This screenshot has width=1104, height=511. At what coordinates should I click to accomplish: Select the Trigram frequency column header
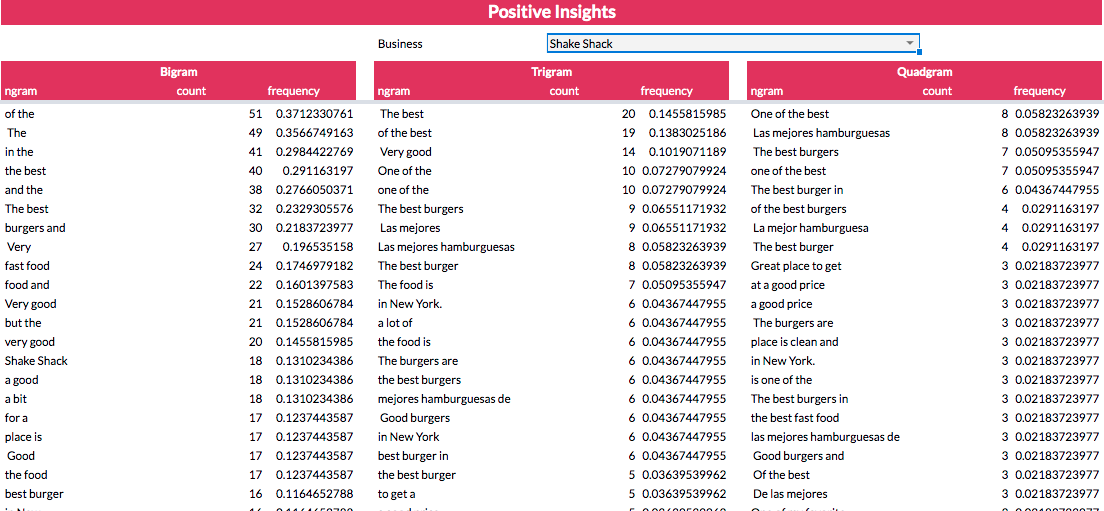[x=667, y=91]
